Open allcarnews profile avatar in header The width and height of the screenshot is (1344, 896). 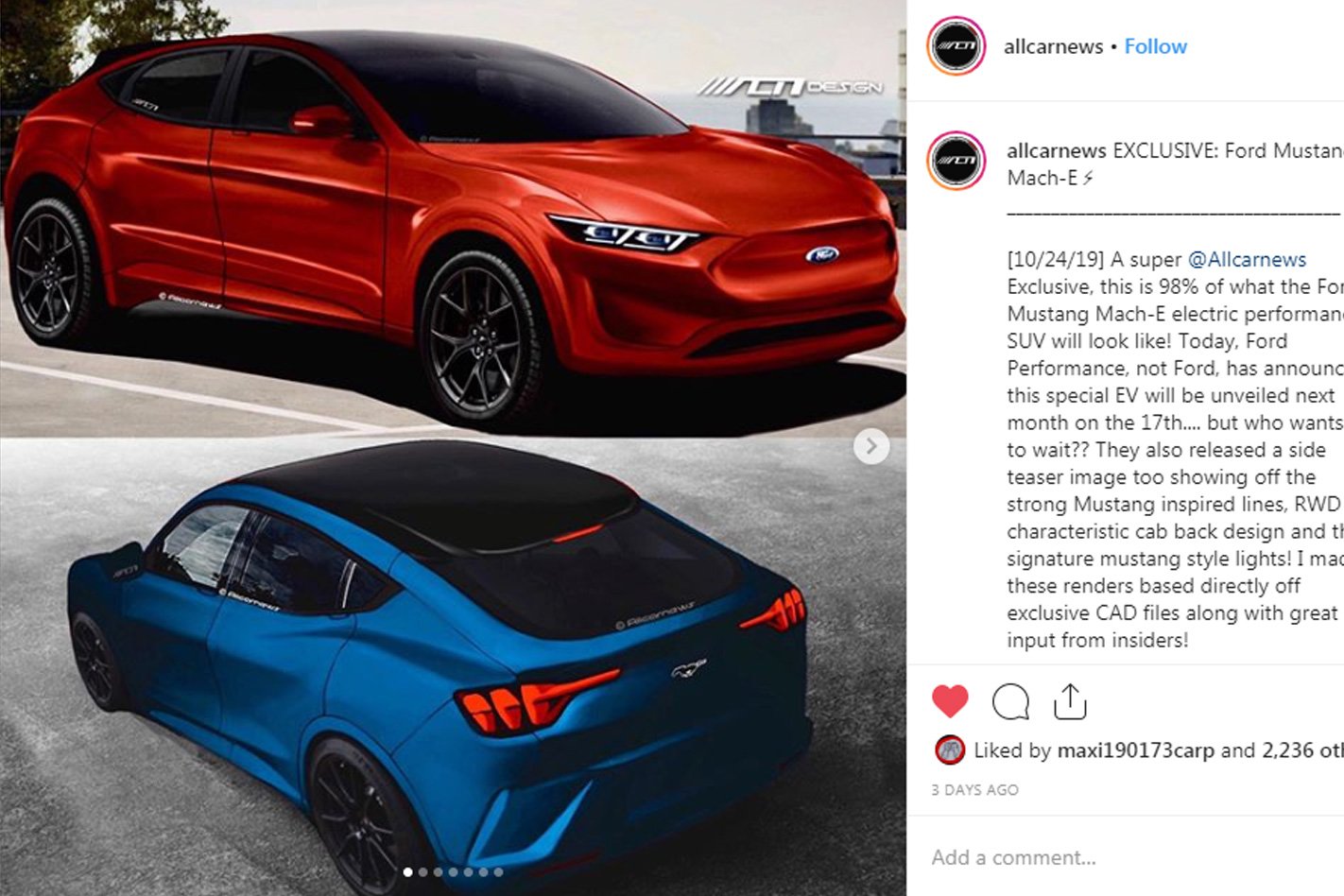(x=956, y=46)
